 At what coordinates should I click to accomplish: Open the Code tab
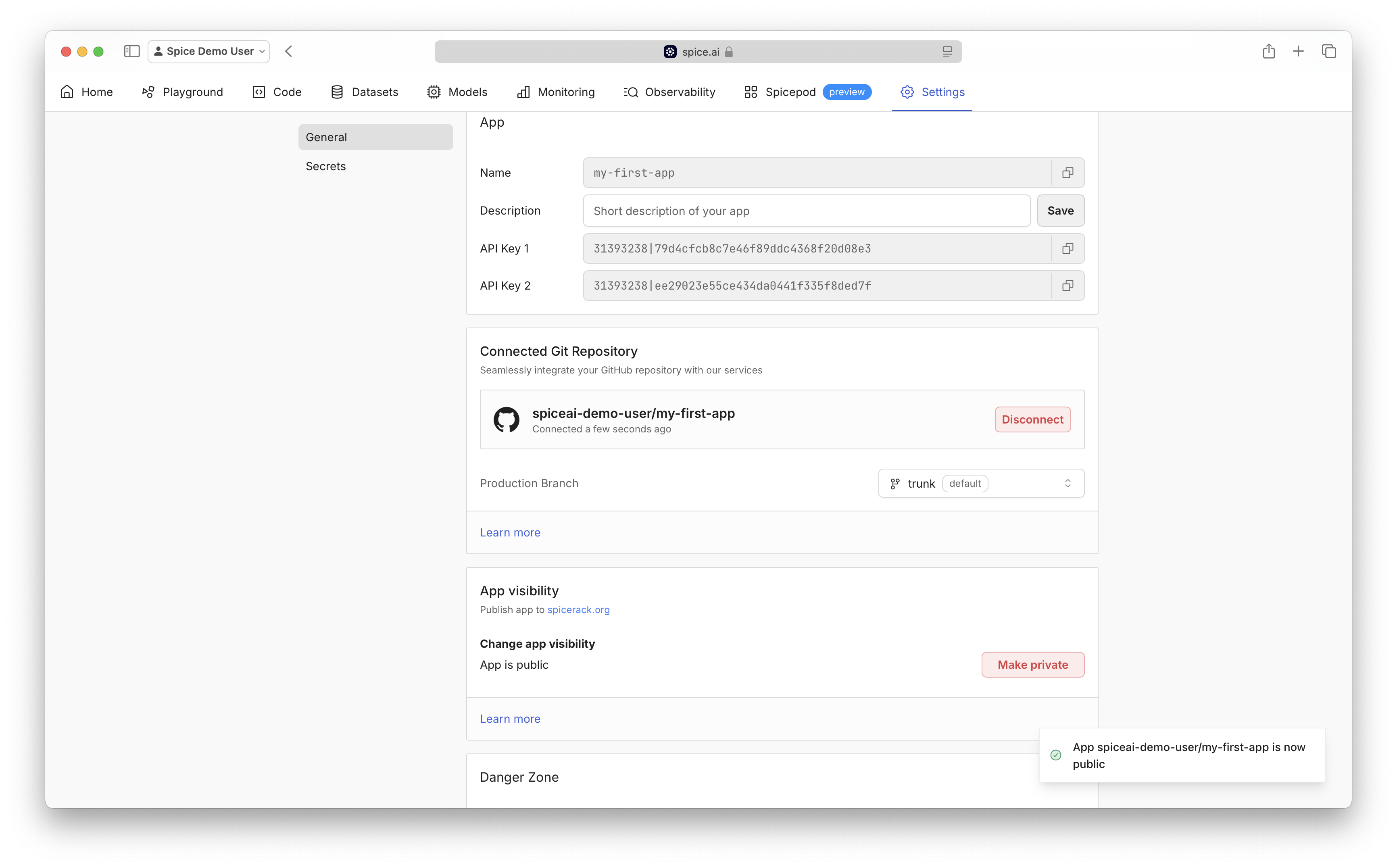(x=277, y=92)
